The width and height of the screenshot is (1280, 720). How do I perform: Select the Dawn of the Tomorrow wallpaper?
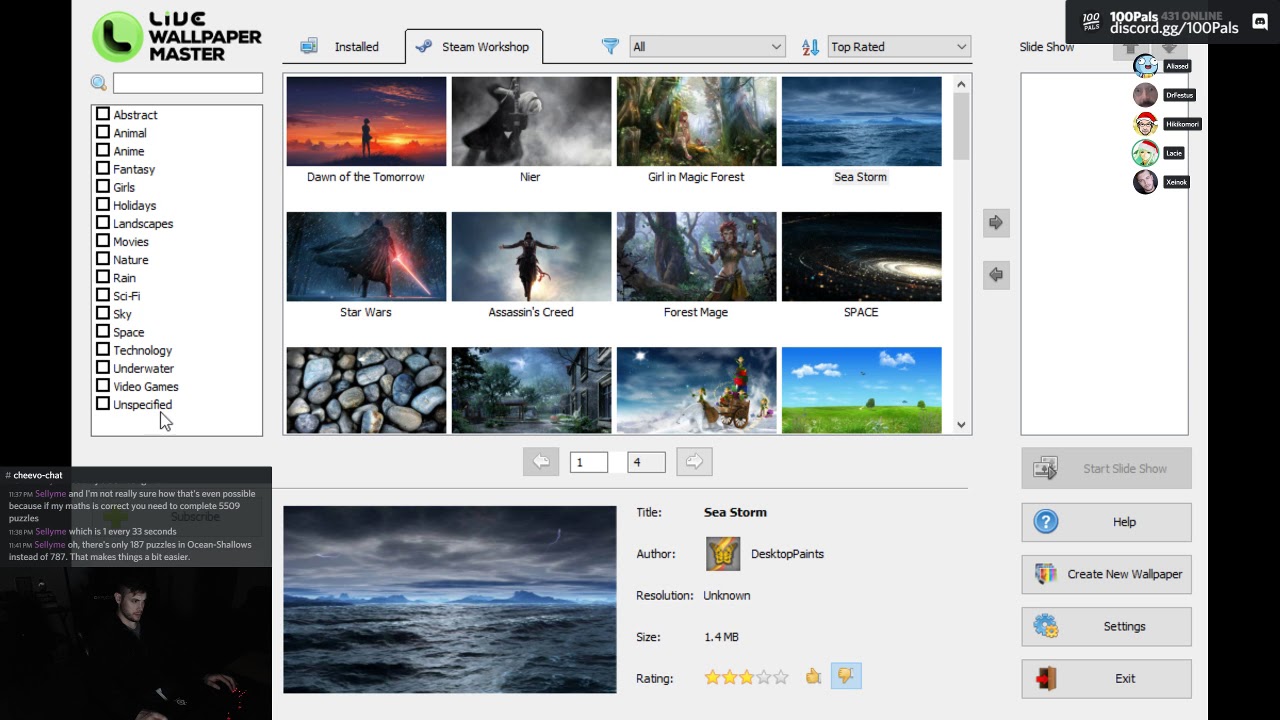point(366,121)
